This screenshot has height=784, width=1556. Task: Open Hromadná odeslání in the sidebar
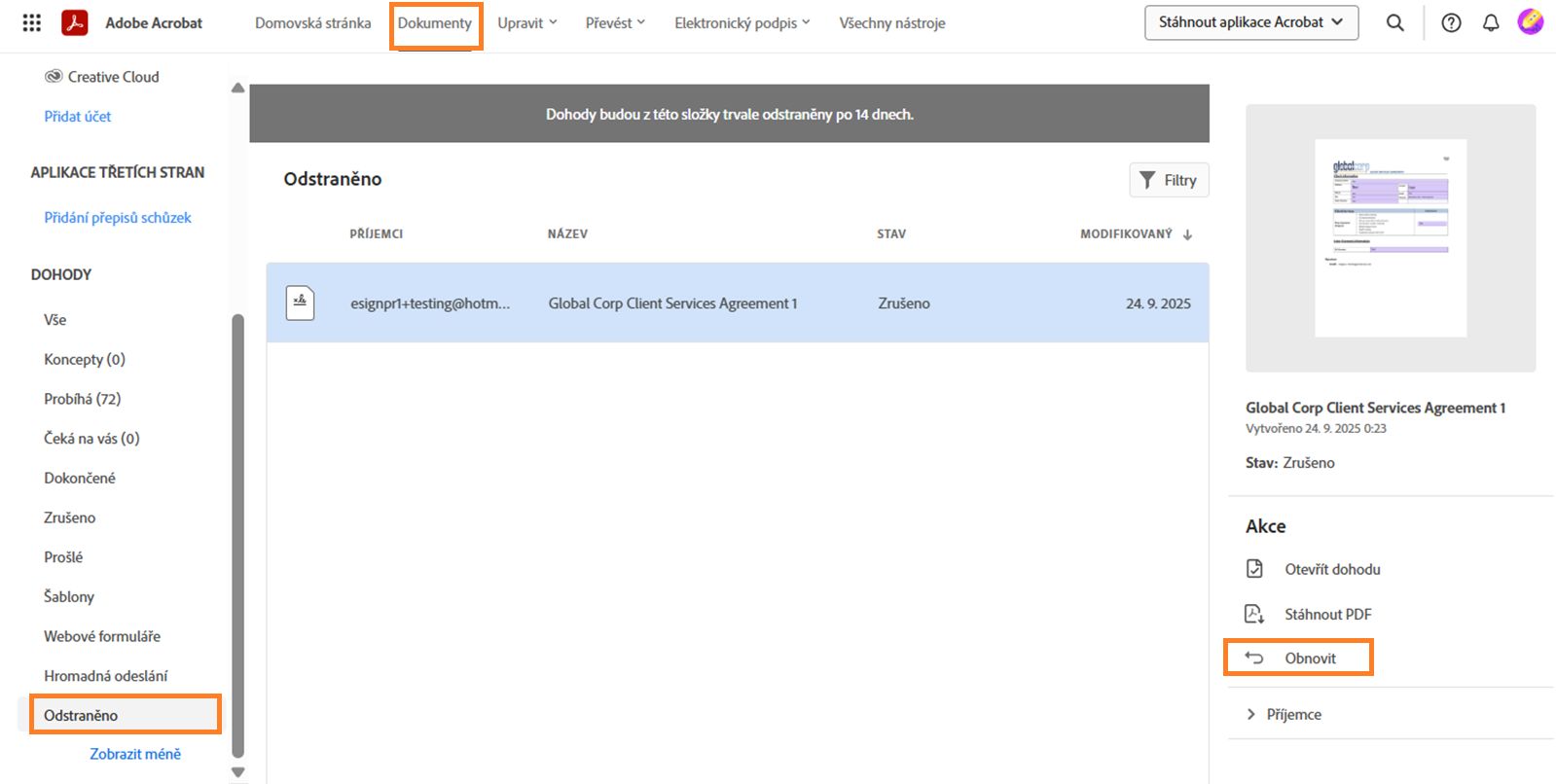pos(106,676)
